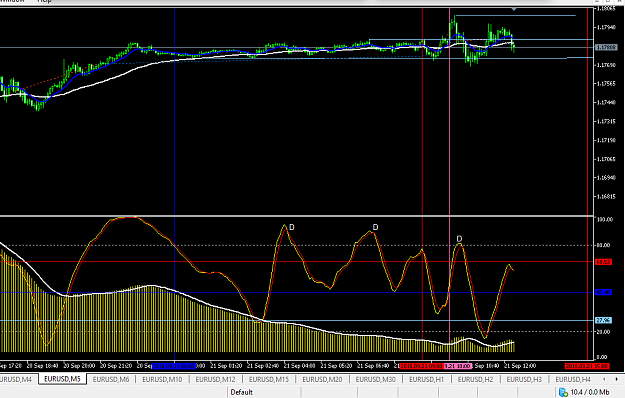Click the chart tabs scroll-left arrow
This screenshot has height=398, width=625.
(604, 379)
